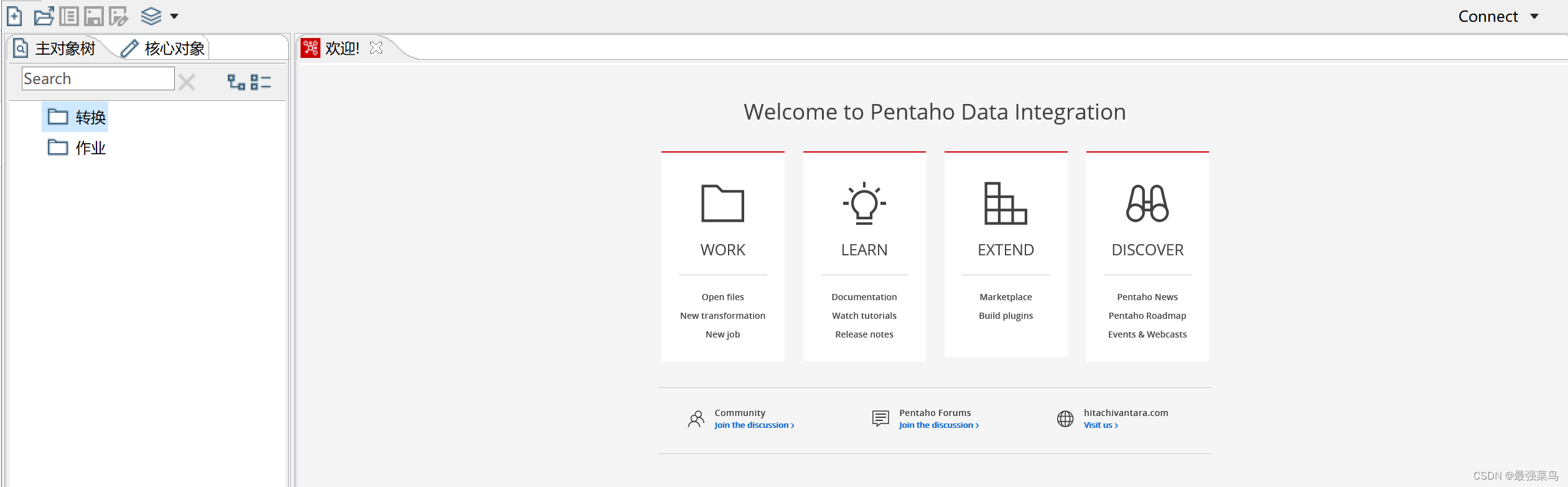Click New transformation link
Viewport: 1568px width, 487px height.
point(722,316)
